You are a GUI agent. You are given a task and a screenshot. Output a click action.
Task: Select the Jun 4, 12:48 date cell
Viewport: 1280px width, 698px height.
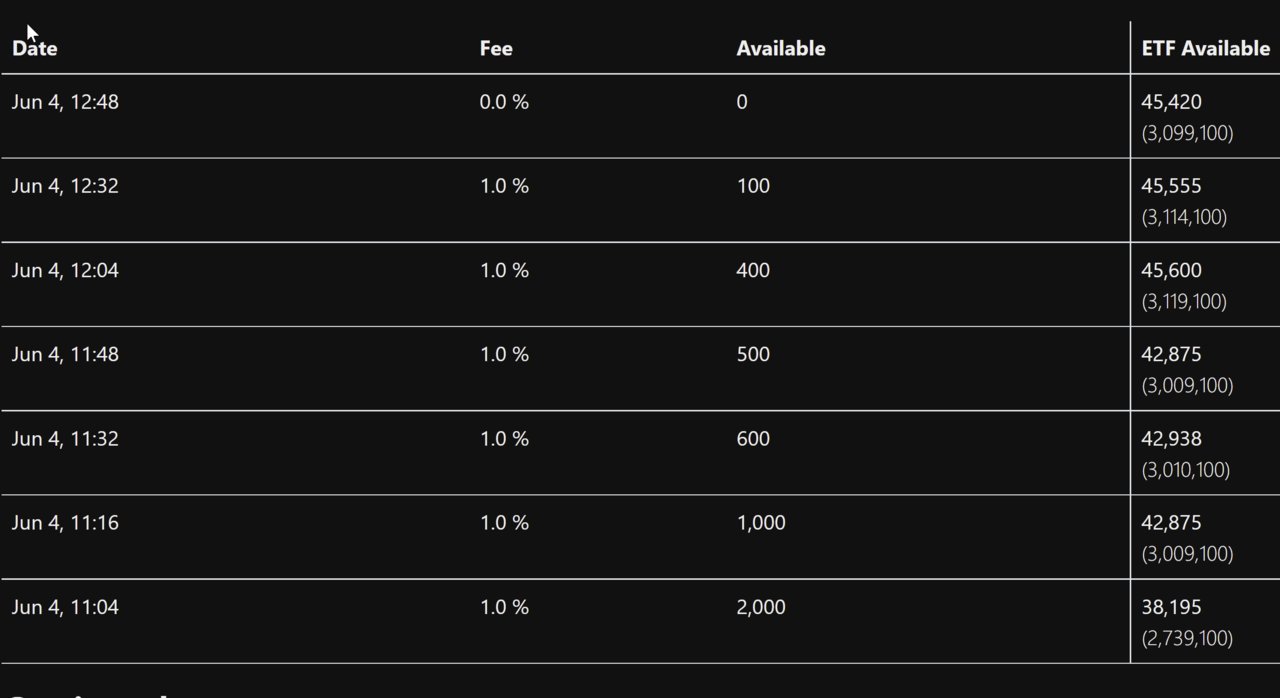tap(65, 102)
